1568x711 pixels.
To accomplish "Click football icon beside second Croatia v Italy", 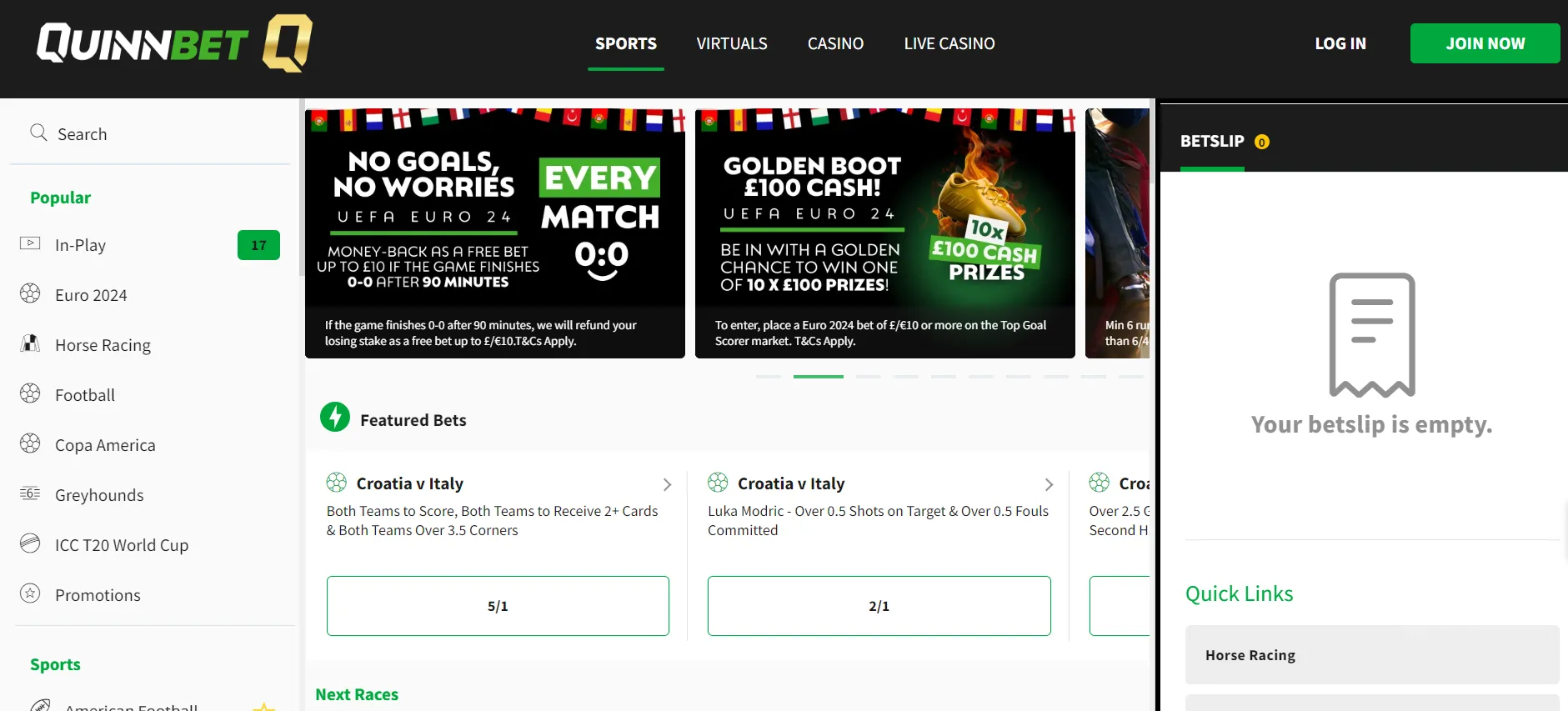I will pos(718,483).
